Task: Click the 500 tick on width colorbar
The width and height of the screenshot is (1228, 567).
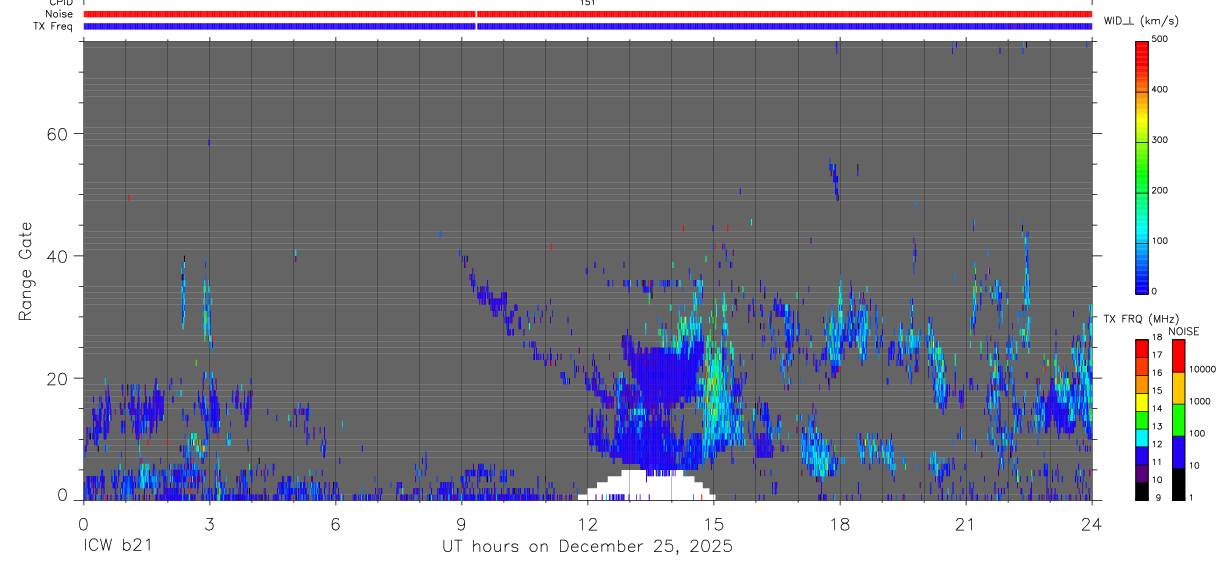Action: [x=1160, y=39]
